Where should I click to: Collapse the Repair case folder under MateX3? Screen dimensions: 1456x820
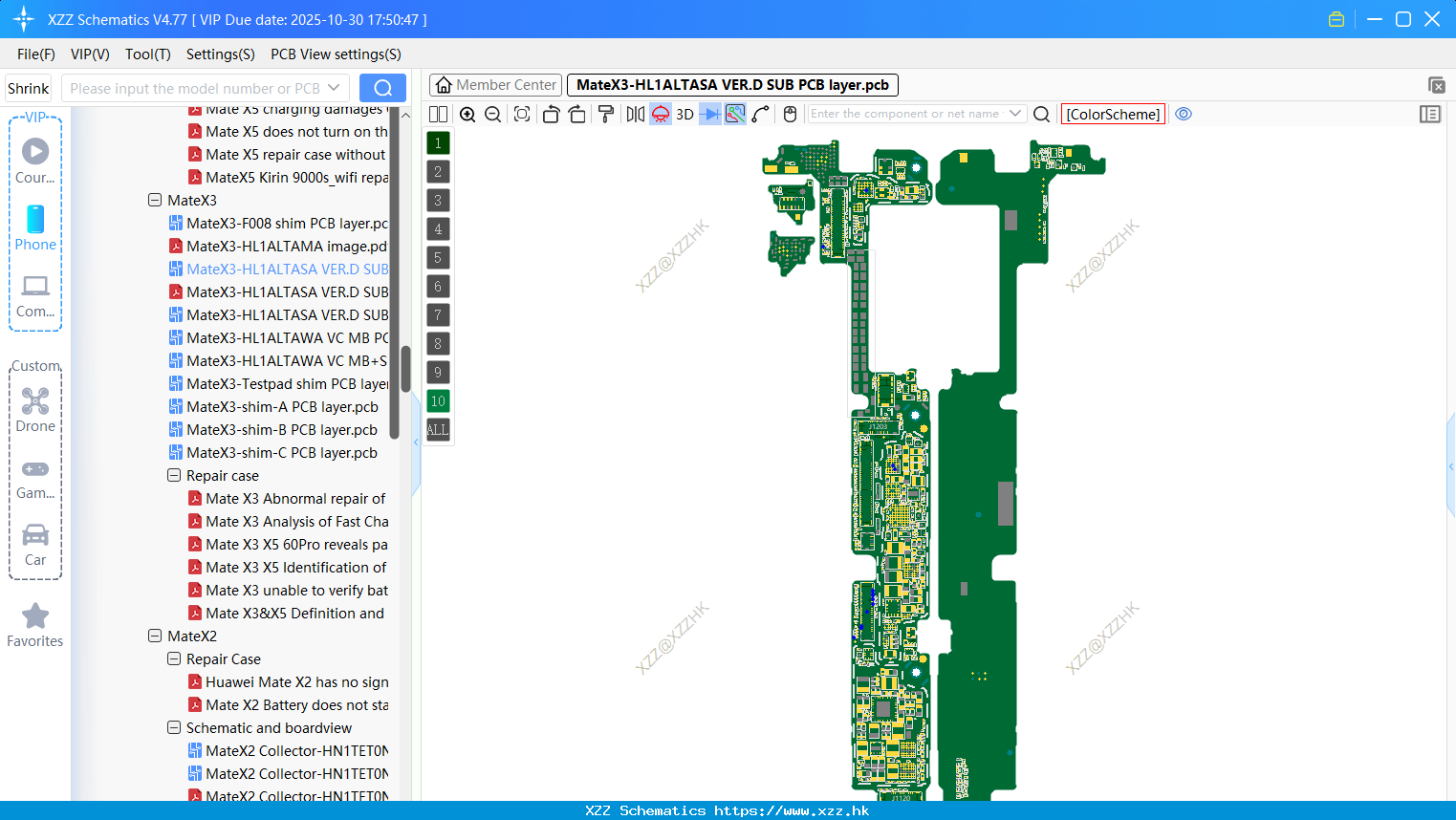[174, 476]
